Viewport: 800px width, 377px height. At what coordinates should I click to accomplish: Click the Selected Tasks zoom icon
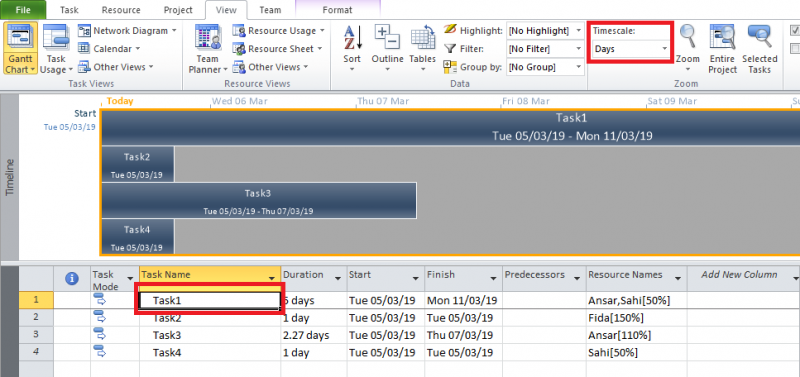point(759,37)
